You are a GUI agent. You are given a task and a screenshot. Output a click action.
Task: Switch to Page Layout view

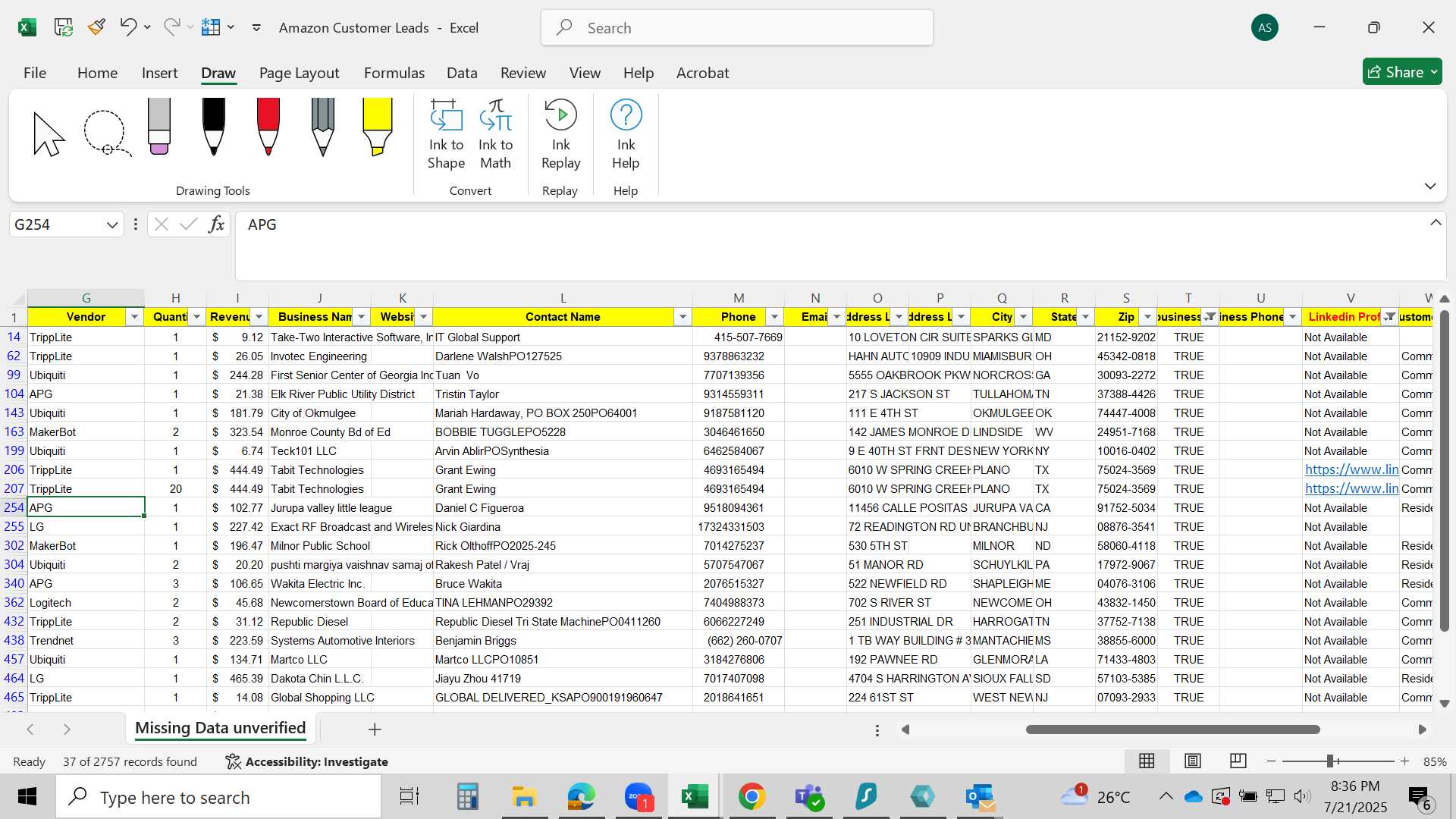click(1192, 761)
